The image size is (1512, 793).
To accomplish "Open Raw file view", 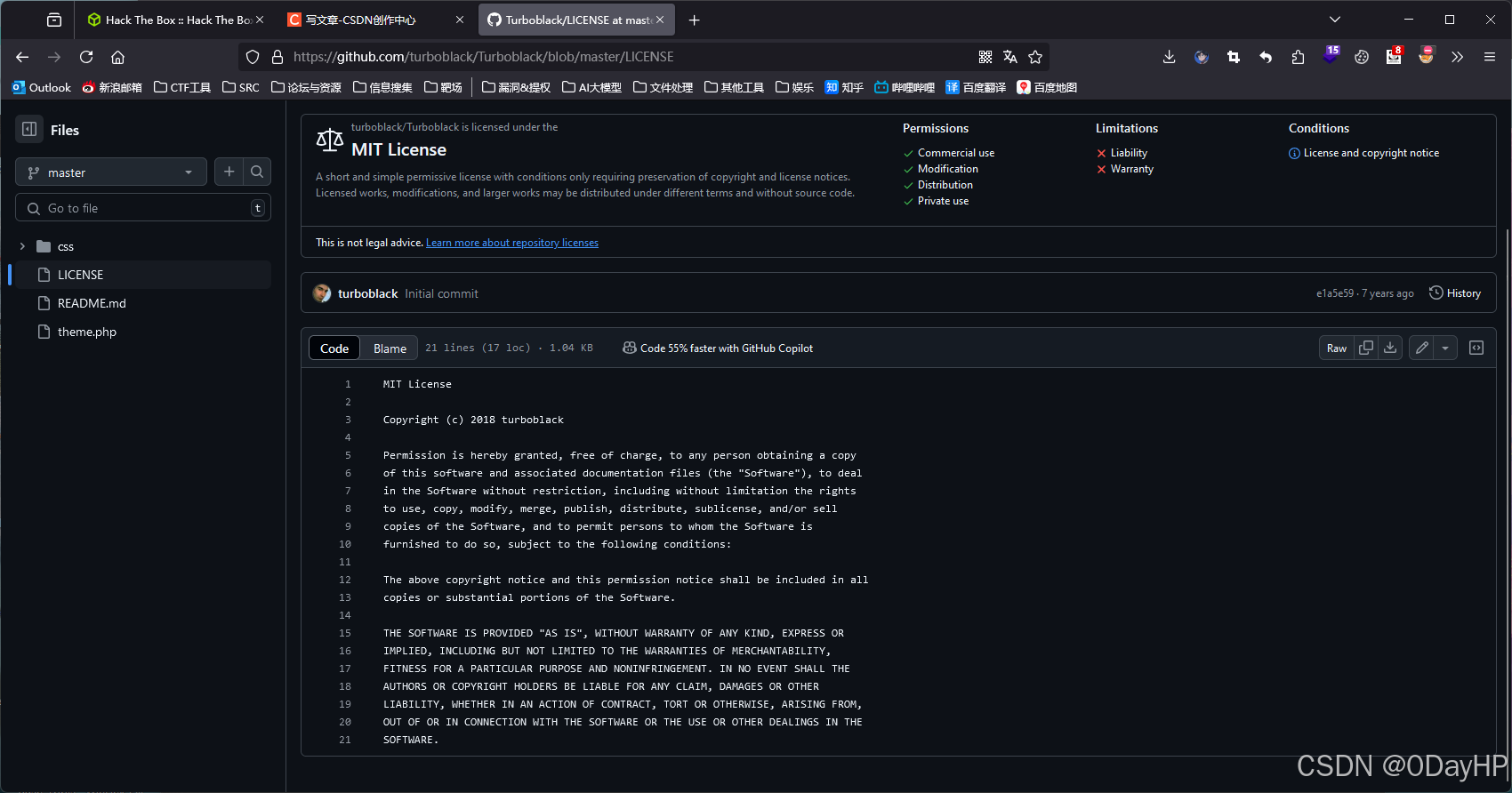I will [1337, 348].
